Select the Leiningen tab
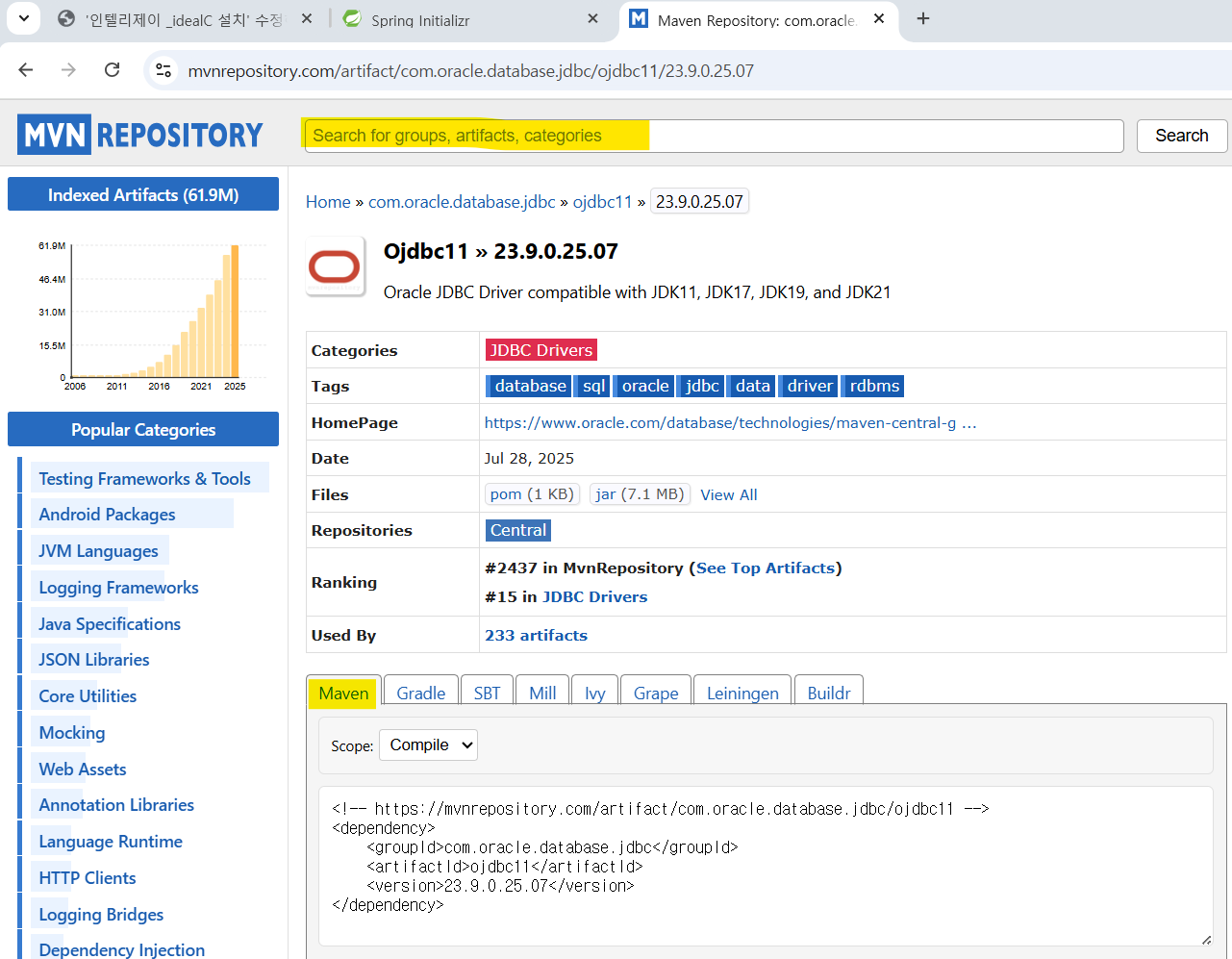 click(742, 693)
